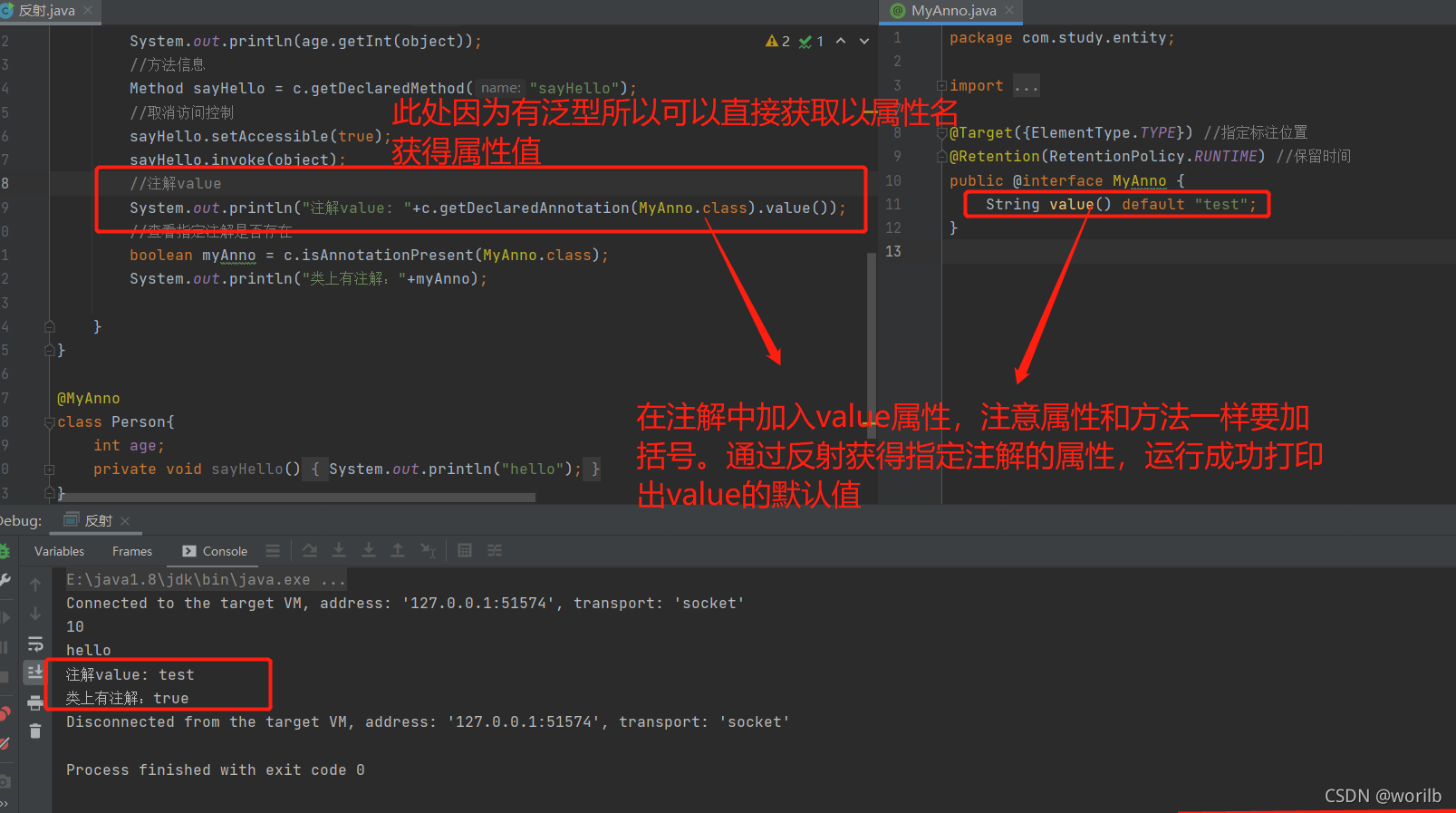The image size is (1456, 813).
Task: Collapse the method end fold marker above Person
Action: click(x=50, y=326)
